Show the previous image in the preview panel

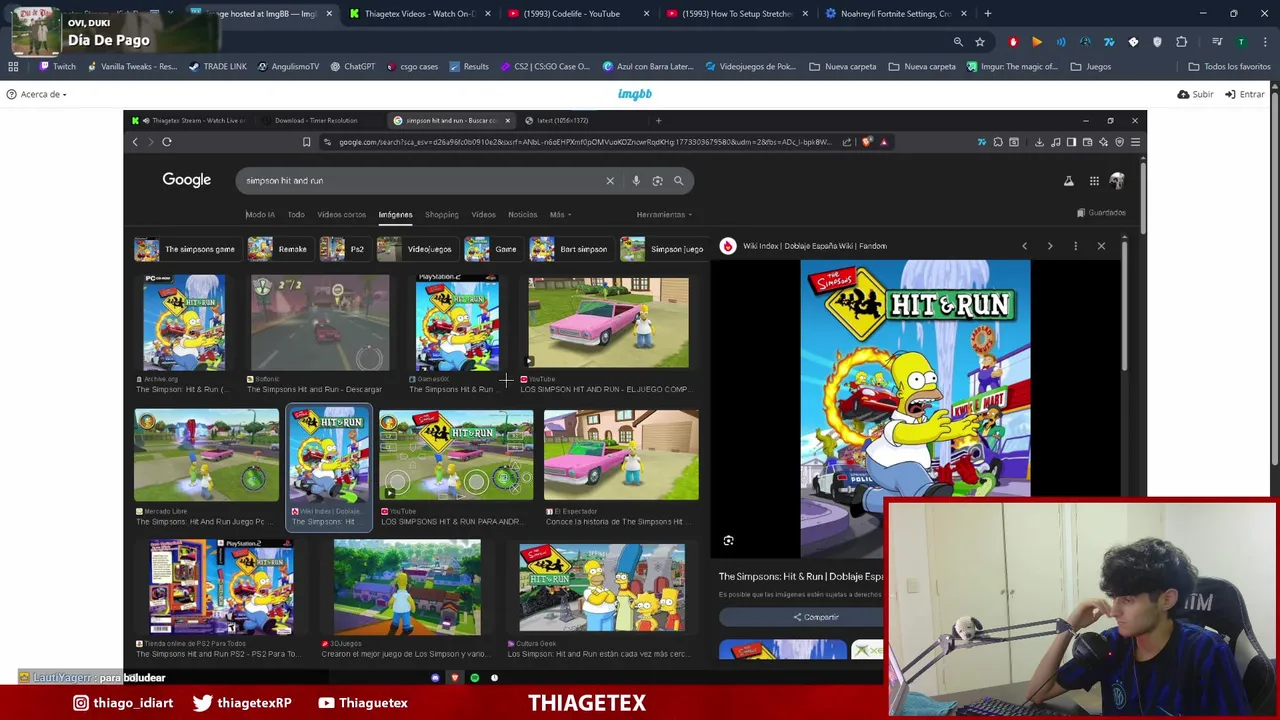(1024, 246)
